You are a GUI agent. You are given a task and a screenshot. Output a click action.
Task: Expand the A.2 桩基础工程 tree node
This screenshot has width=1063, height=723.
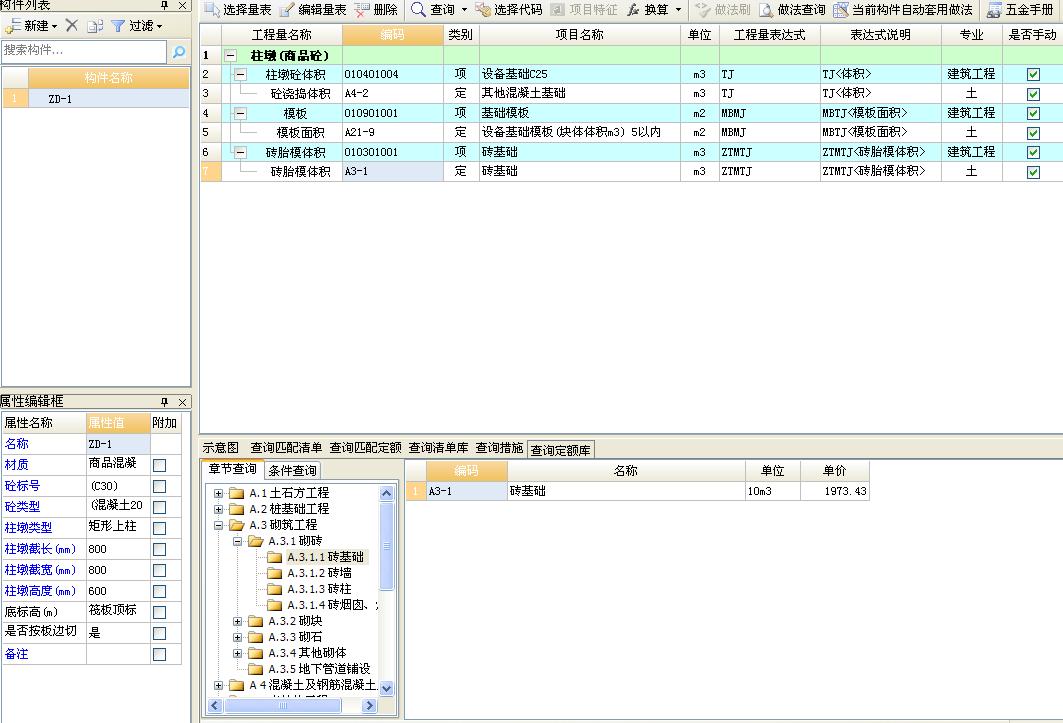click(x=218, y=509)
